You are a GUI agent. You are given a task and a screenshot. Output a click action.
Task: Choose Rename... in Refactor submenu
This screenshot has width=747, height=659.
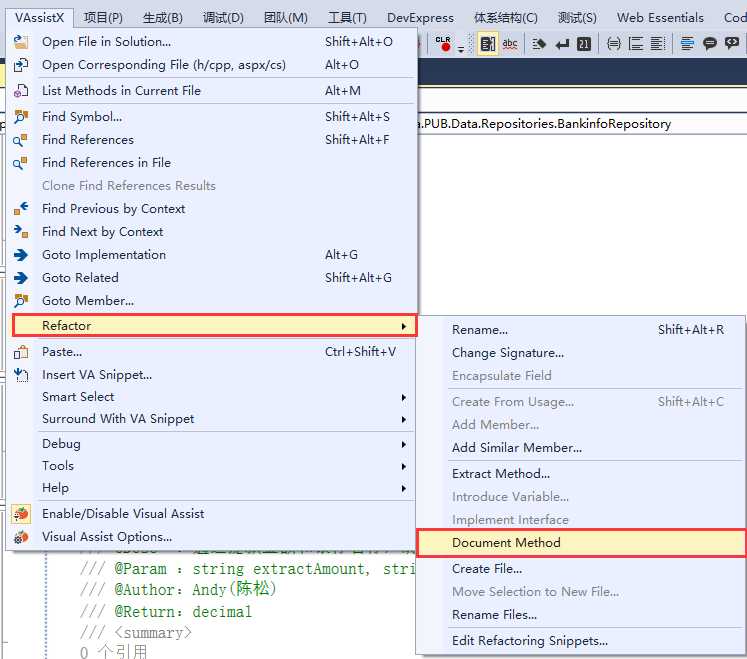coord(581,330)
